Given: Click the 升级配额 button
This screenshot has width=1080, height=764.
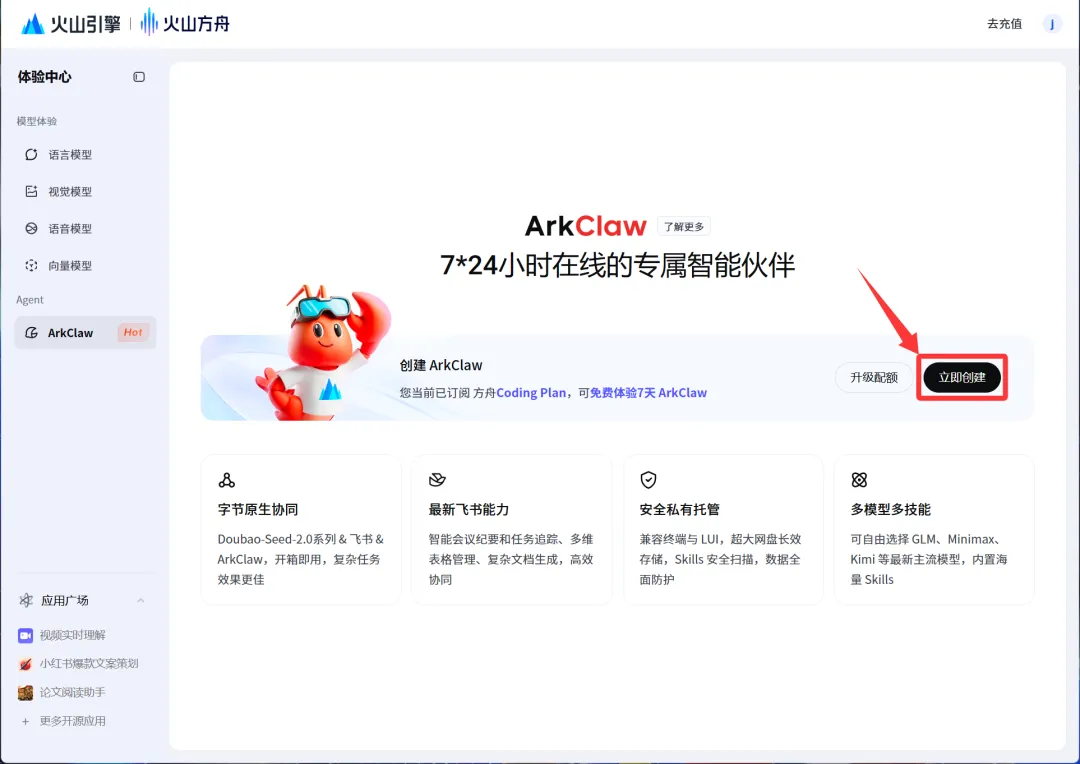Looking at the screenshot, I should pos(873,378).
